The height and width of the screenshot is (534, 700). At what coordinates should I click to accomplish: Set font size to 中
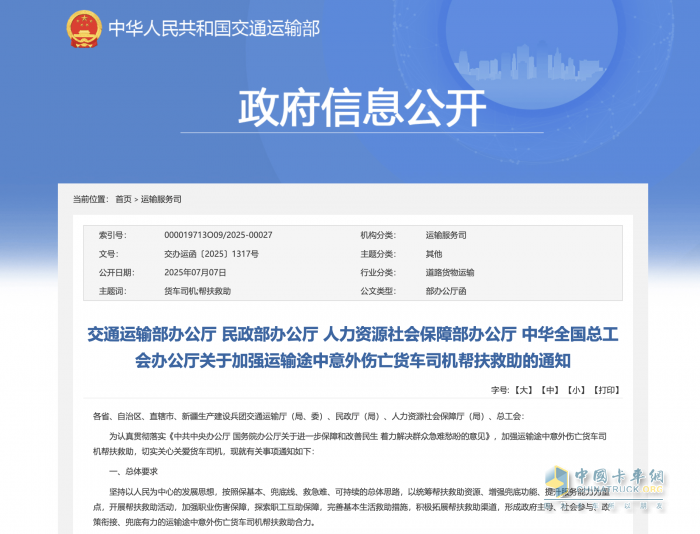(550, 389)
